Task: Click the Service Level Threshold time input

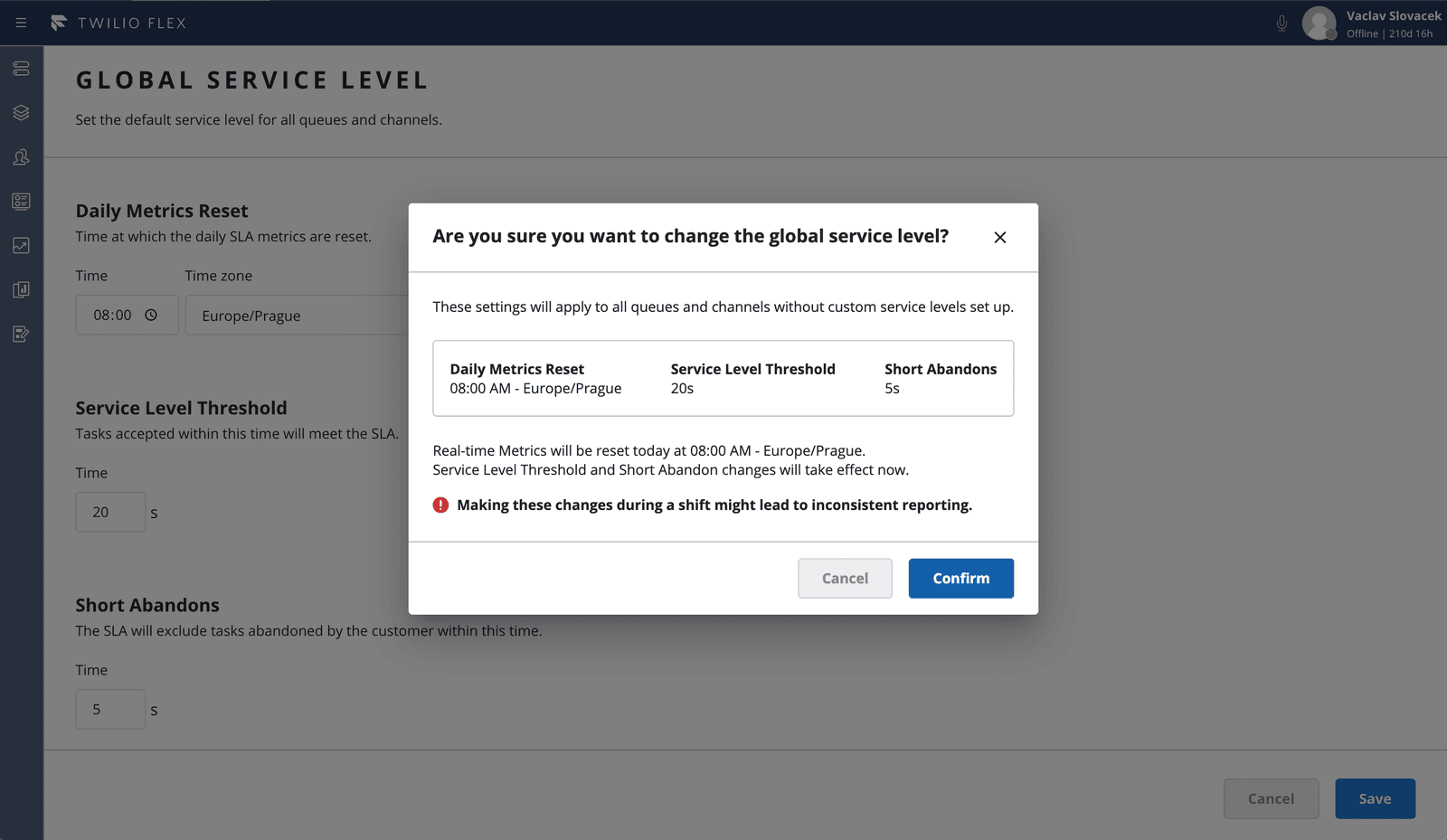Action: click(x=110, y=512)
